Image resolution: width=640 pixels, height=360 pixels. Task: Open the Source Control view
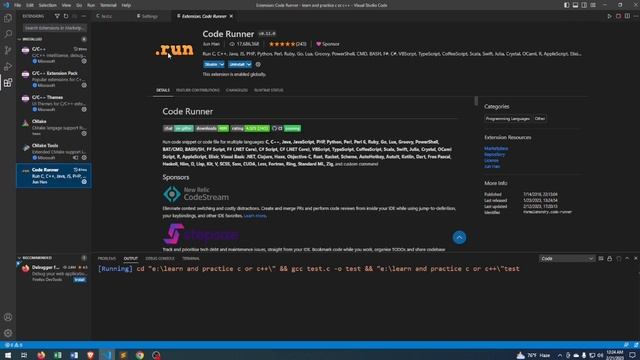(x=8, y=50)
